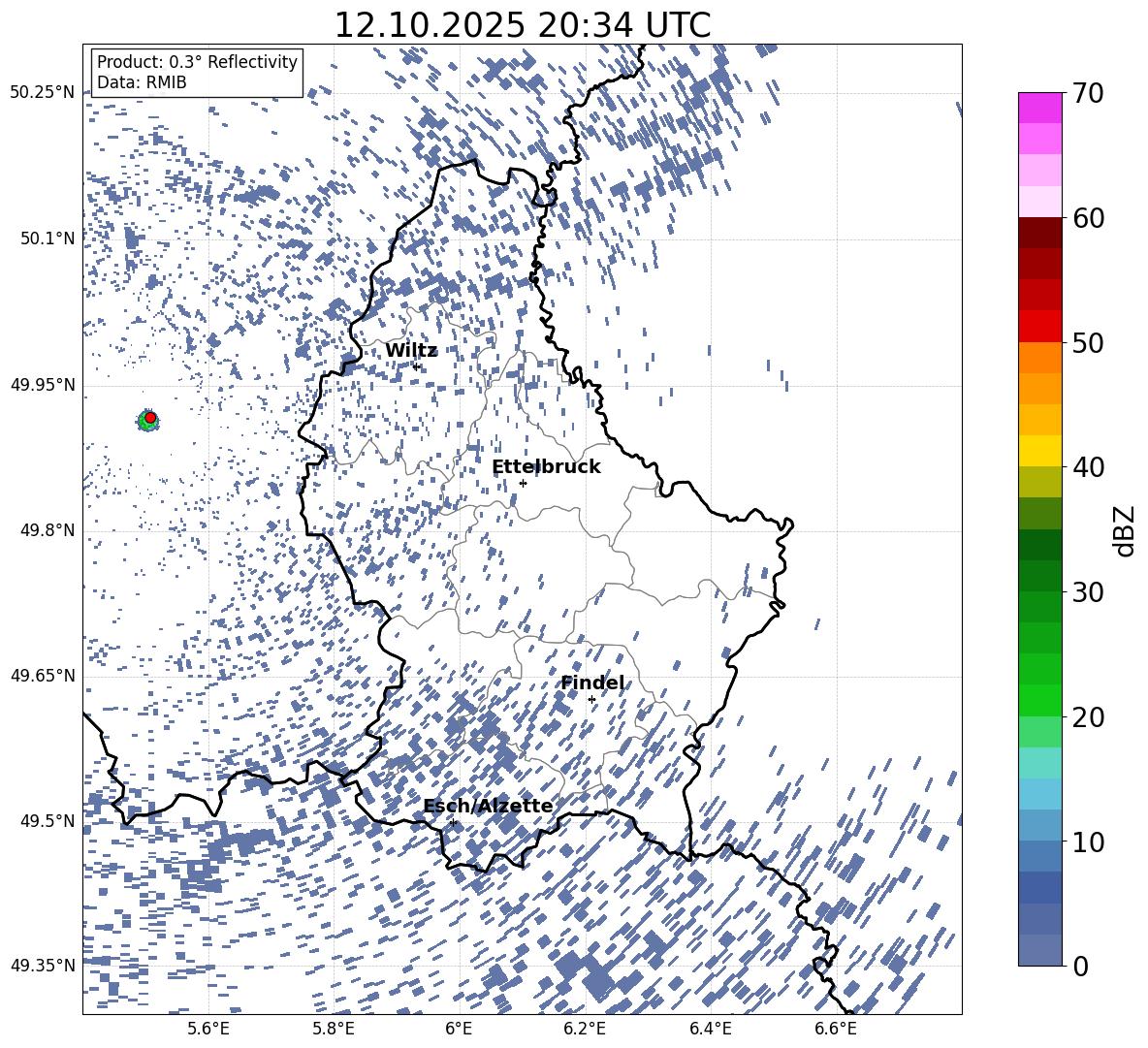1148x1048 pixels.
Task: Click the colorbar value 20
Action: [1089, 716]
